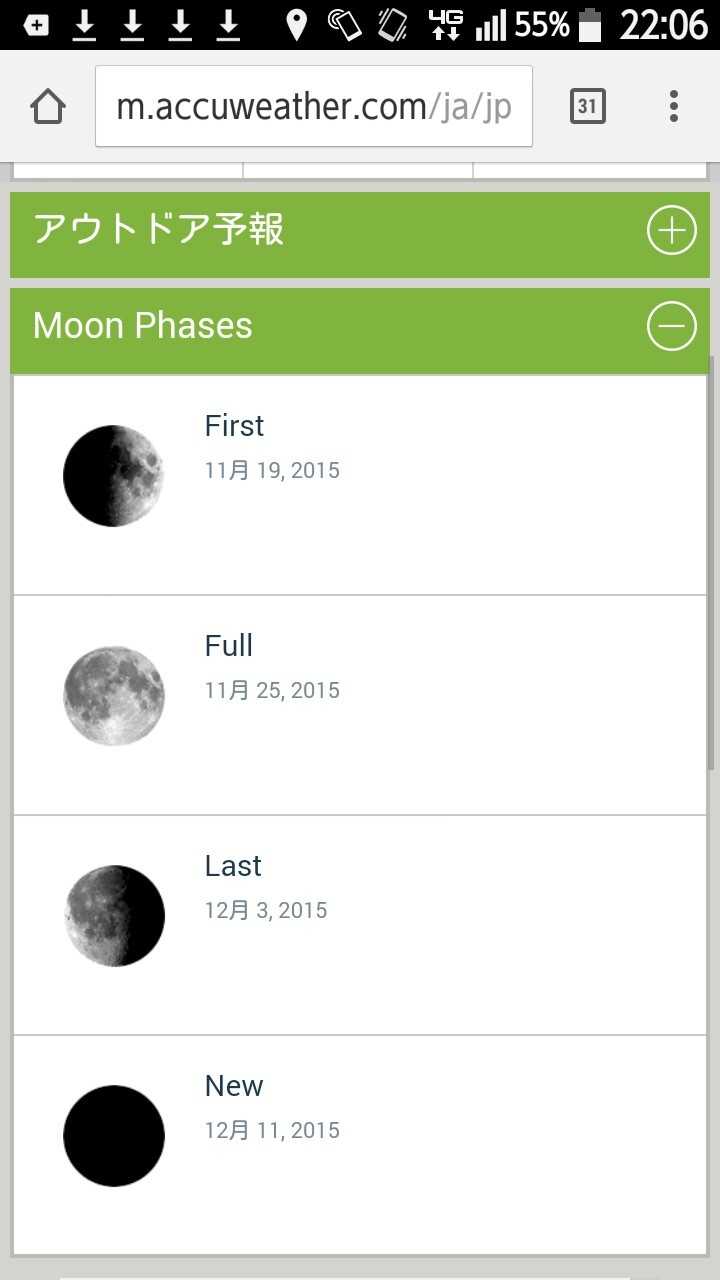Image resolution: width=720 pixels, height=1280 pixels.
Task: Tap the 12月 11, 2015 date
Action: tap(272, 1131)
